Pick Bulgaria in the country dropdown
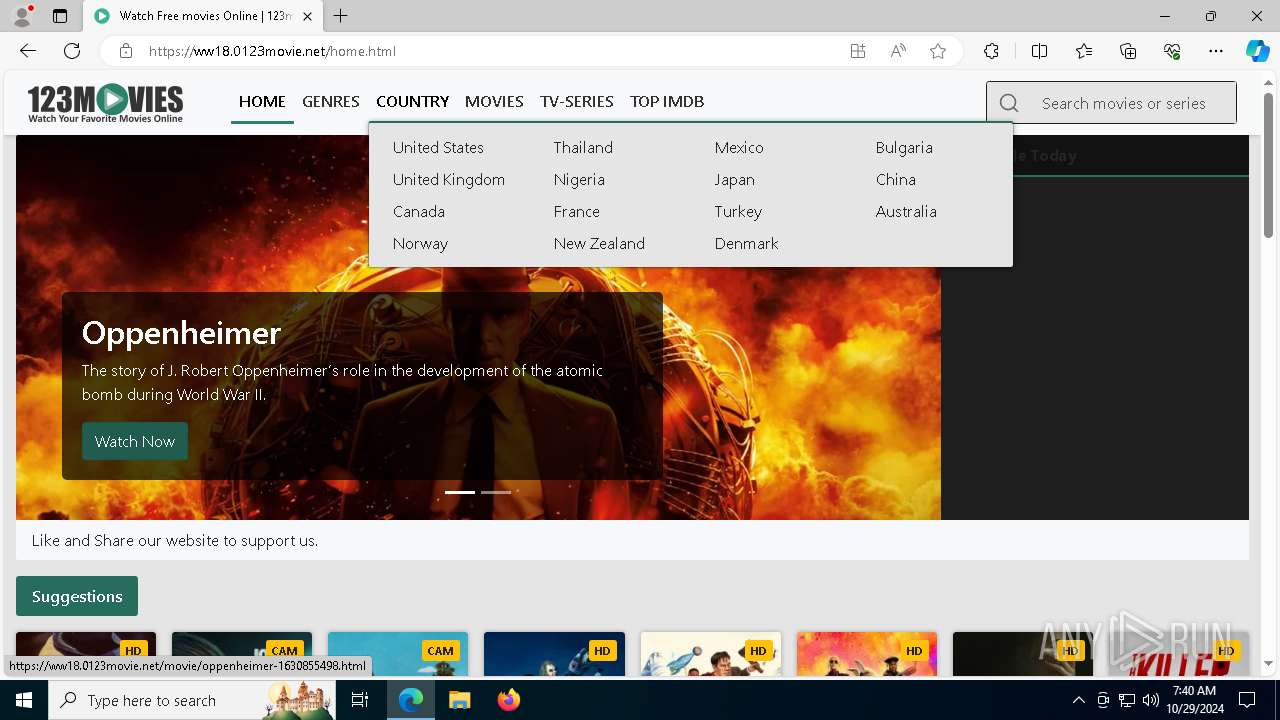The width and height of the screenshot is (1280, 720). coord(904,147)
